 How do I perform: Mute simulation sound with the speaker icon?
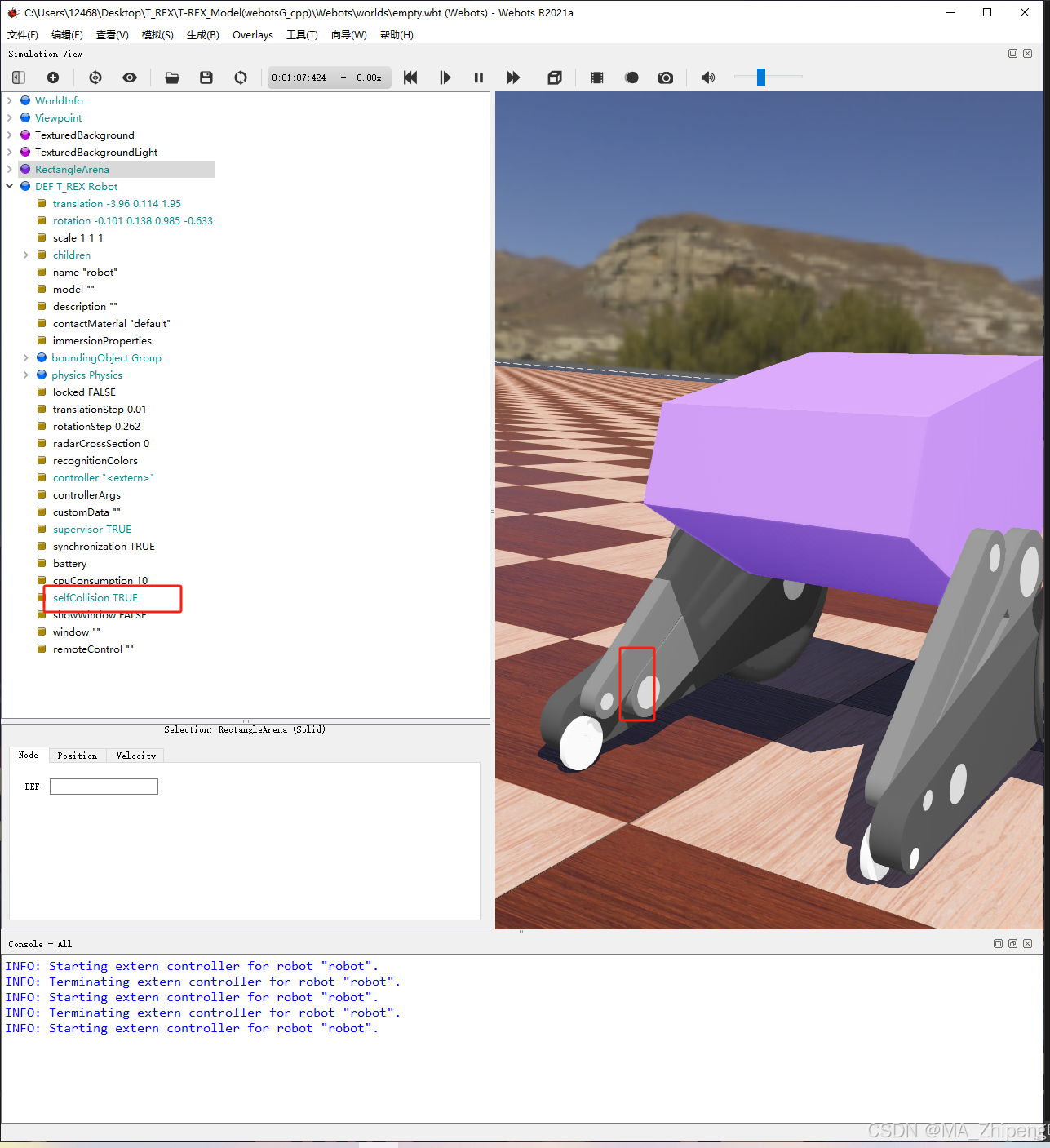click(x=707, y=78)
